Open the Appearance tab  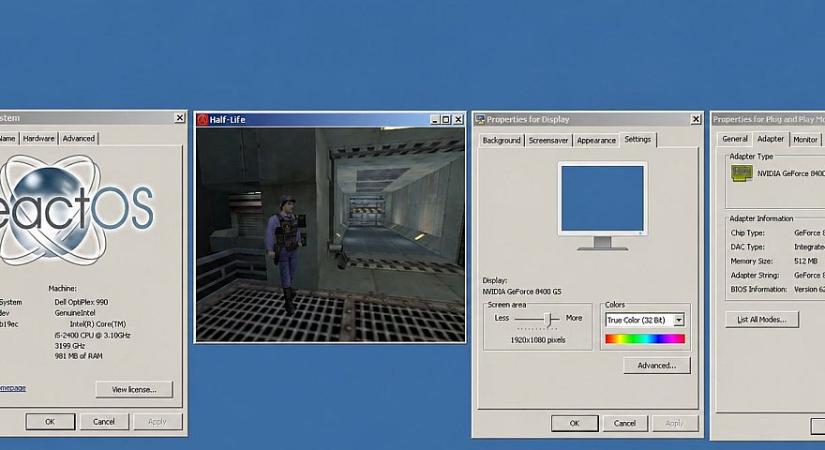pyautogui.click(x=596, y=141)
